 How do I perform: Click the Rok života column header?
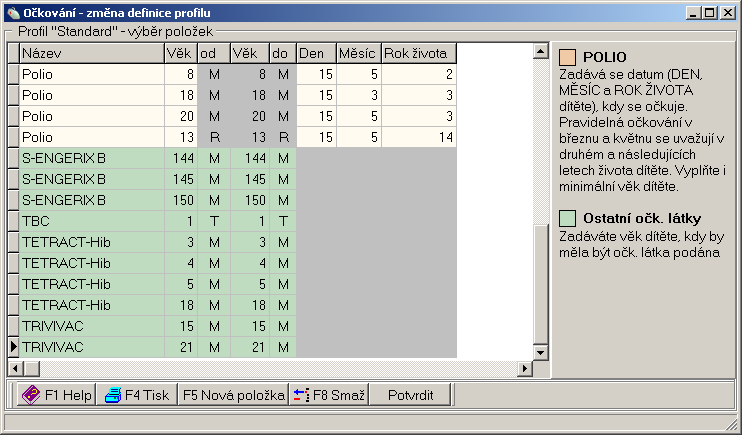418,53
